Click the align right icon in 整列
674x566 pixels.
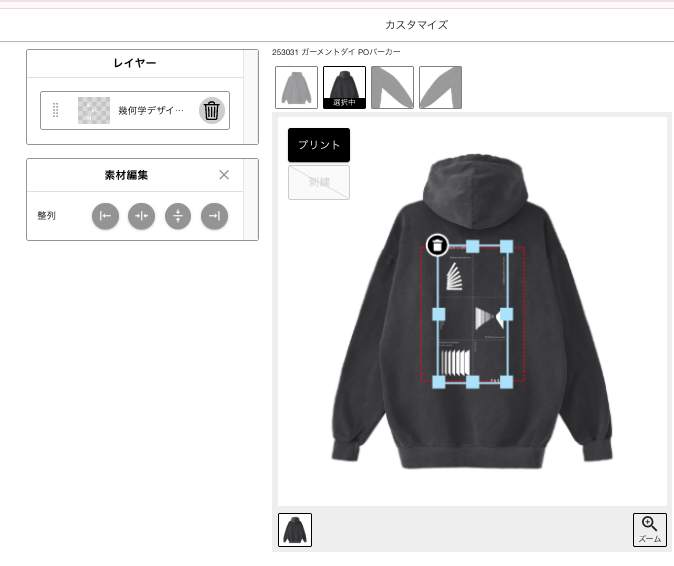pos(214,216)
